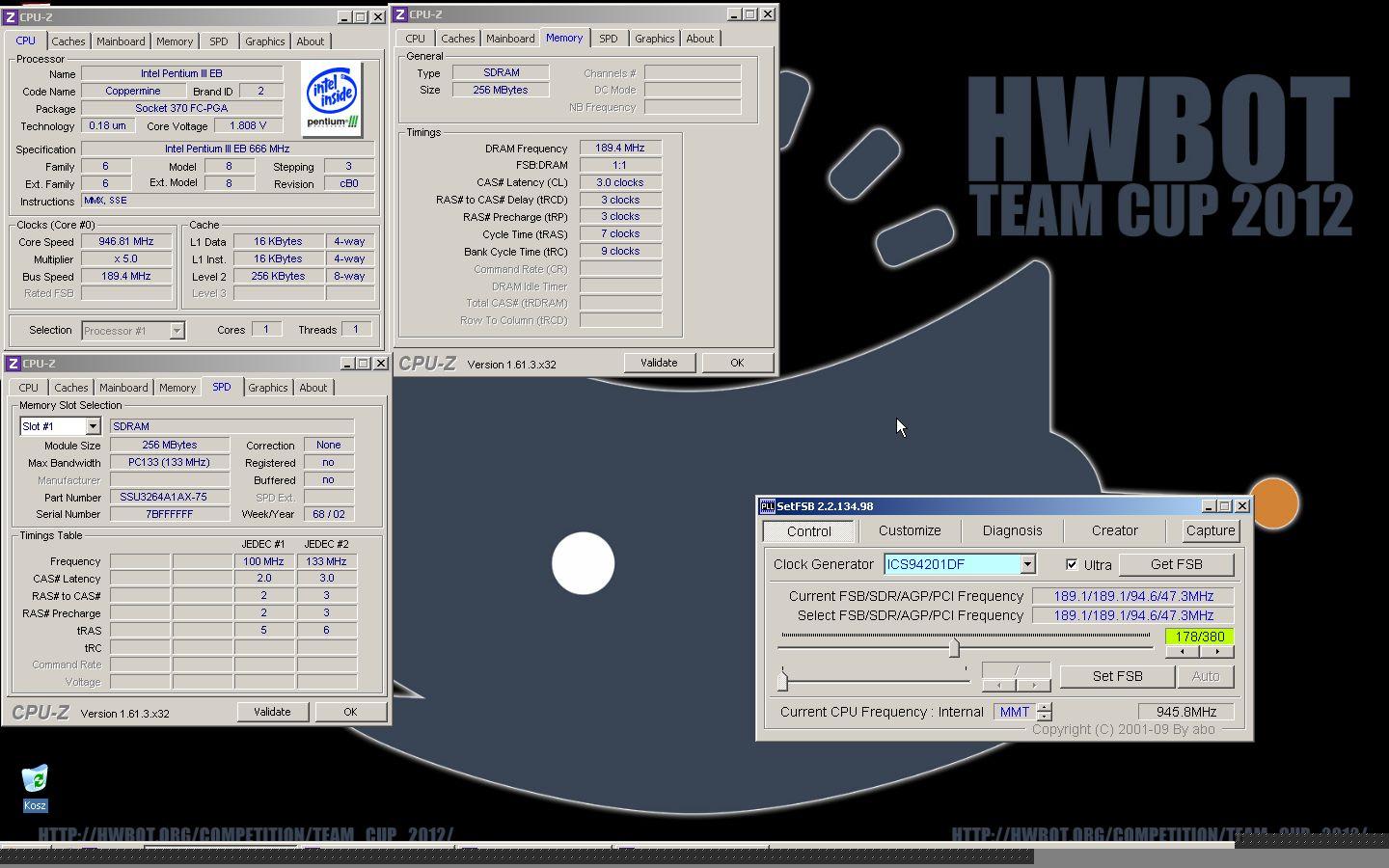Click the SetFSB Capture button
The height and width of the screenshot is (868, 1389).
click(1211, 530)
